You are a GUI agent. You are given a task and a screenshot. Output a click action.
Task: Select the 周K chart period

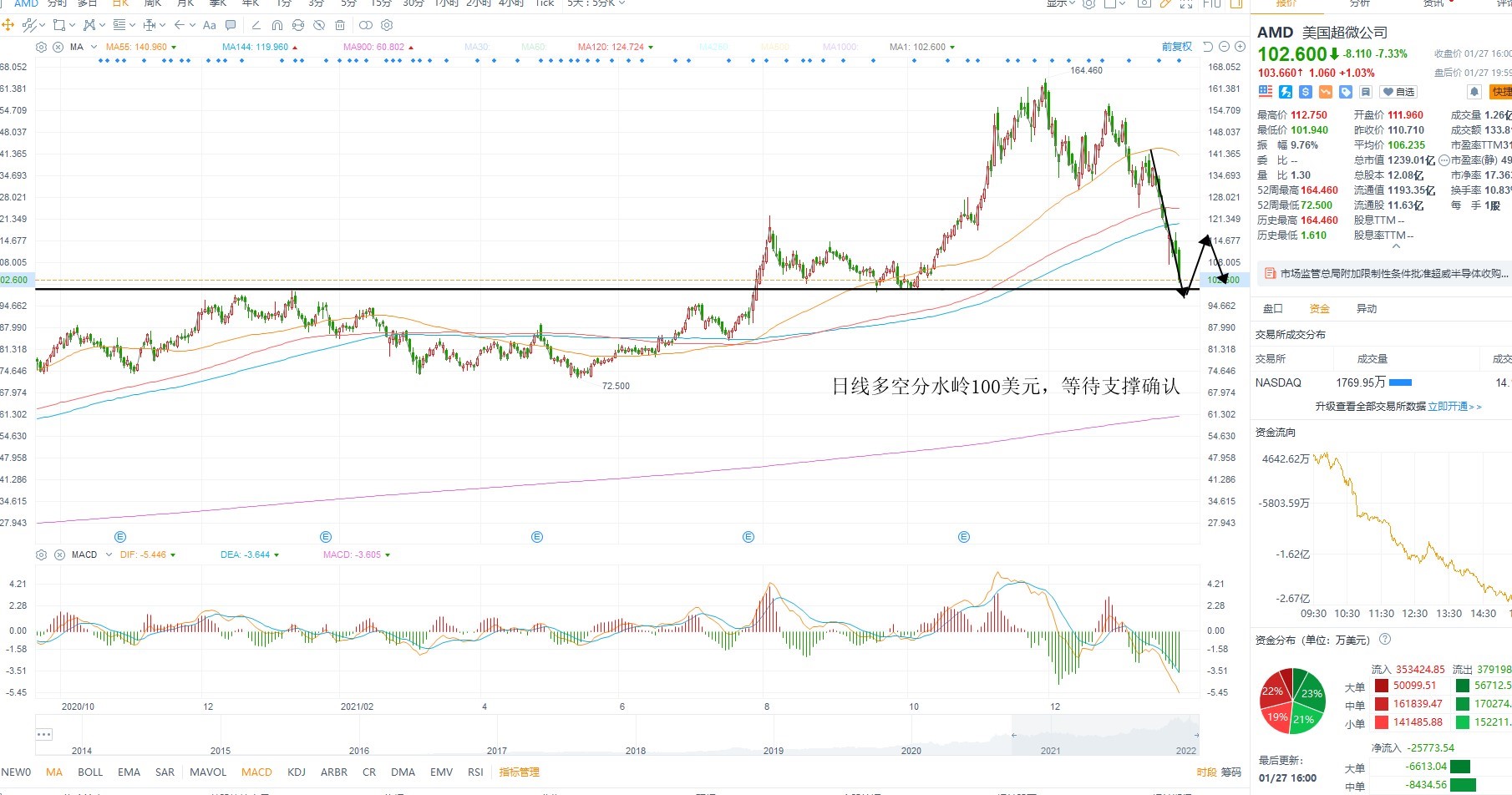click(152, 3)
